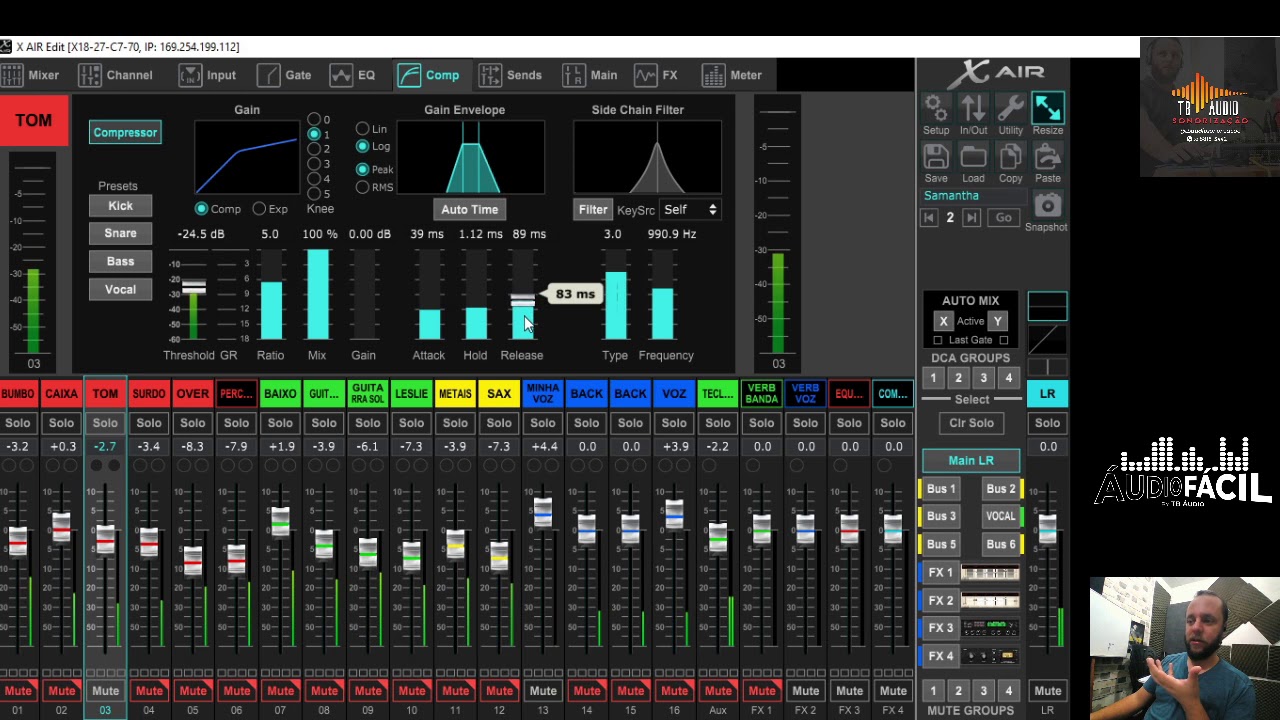Select DCA group 1 button
The height and width of the screenshot is (720, 1280).
pos(933,378)
